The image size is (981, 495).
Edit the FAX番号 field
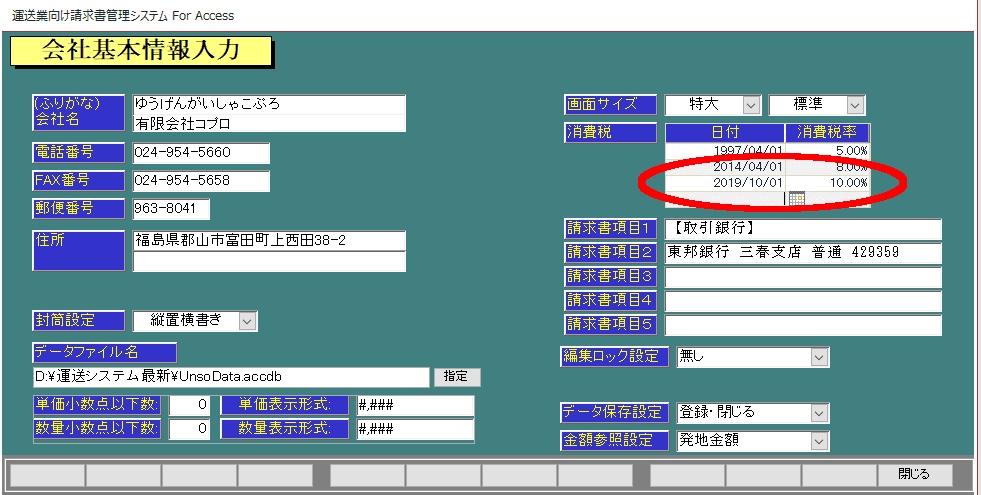coord(201,181)
